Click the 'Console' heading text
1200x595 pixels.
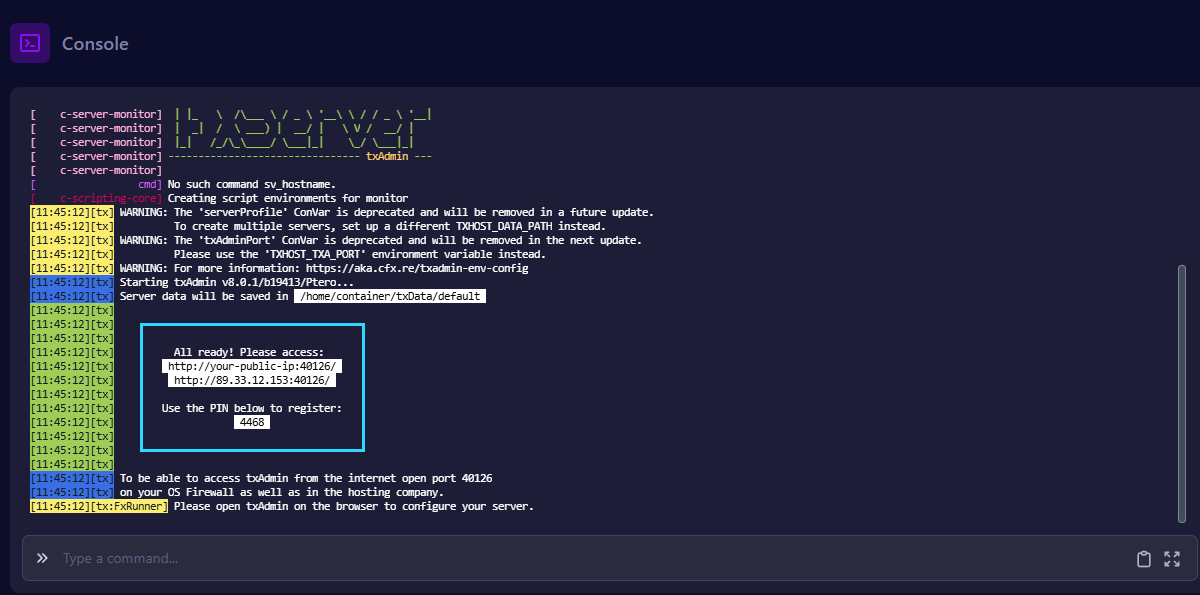click(95, 44)
